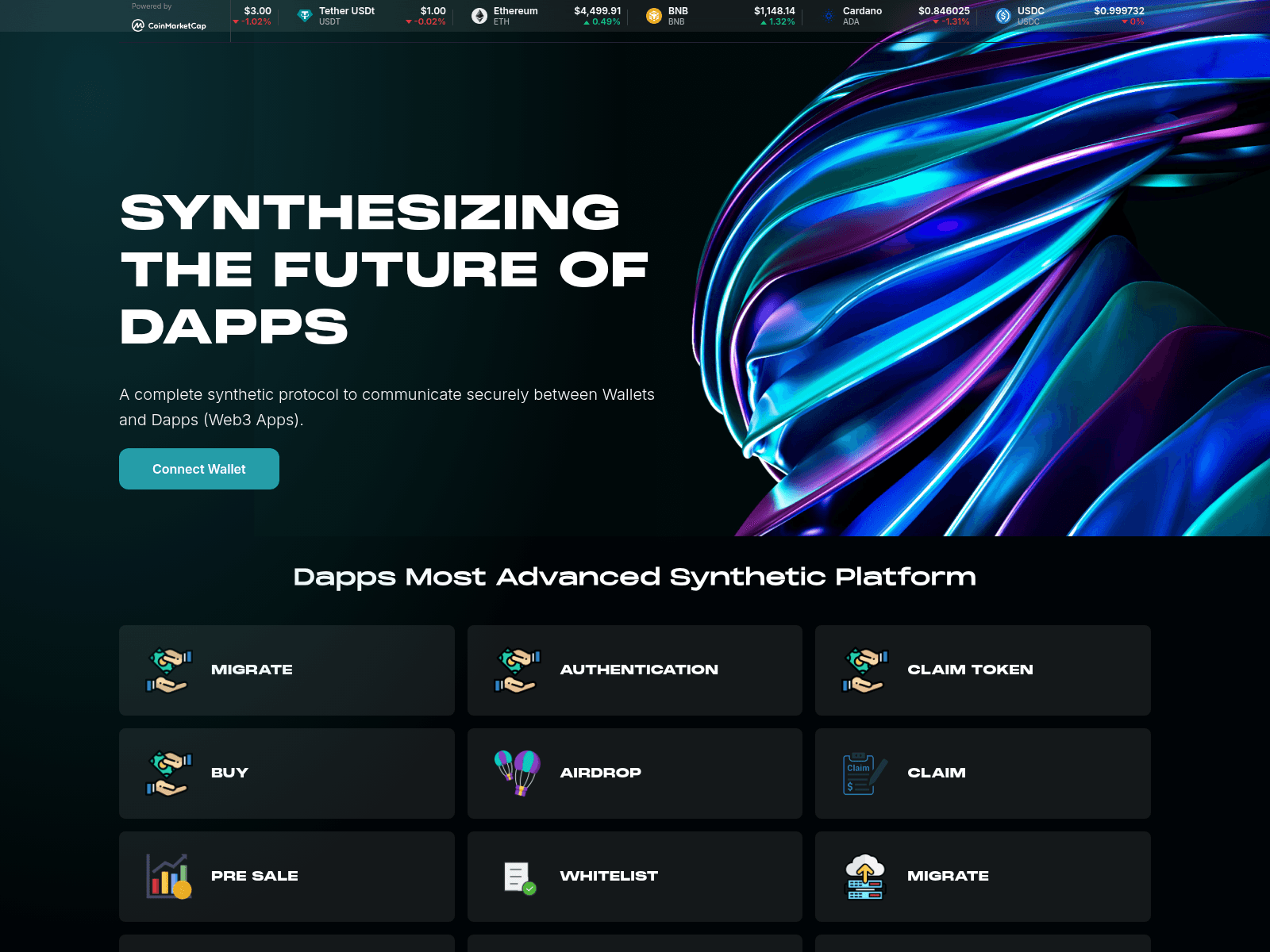Viewport: 1270px width, 952px height.
Task: Click the BNB coin icon
Action: [x=654, y=16]
